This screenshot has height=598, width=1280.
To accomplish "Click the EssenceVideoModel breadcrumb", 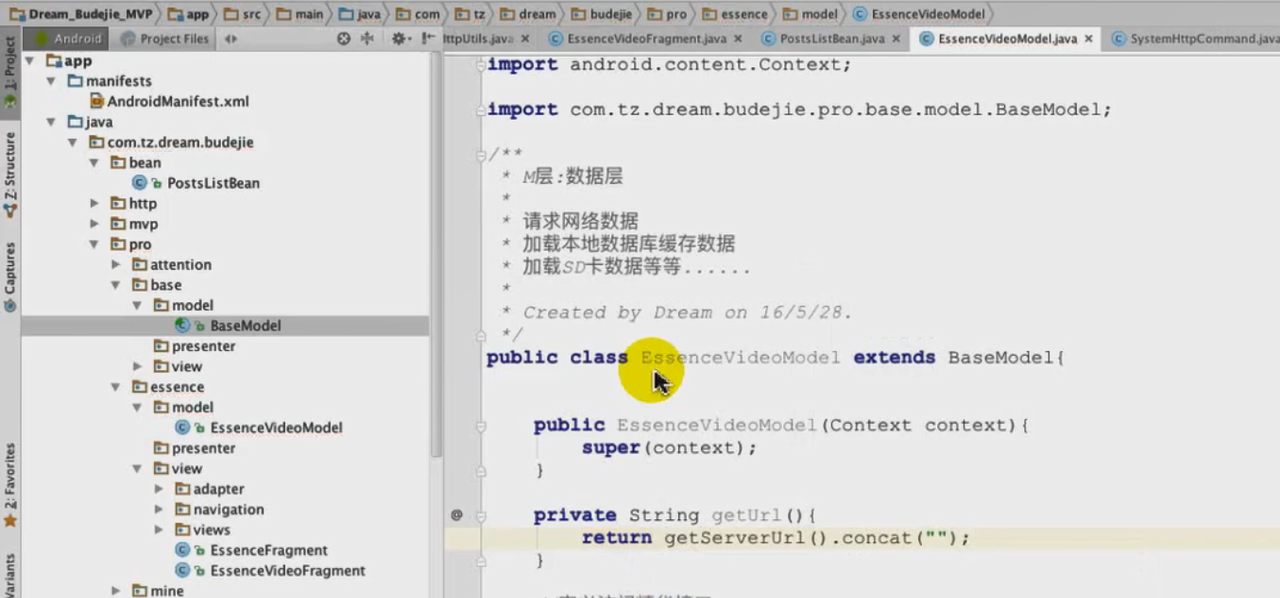I will 920,14.
